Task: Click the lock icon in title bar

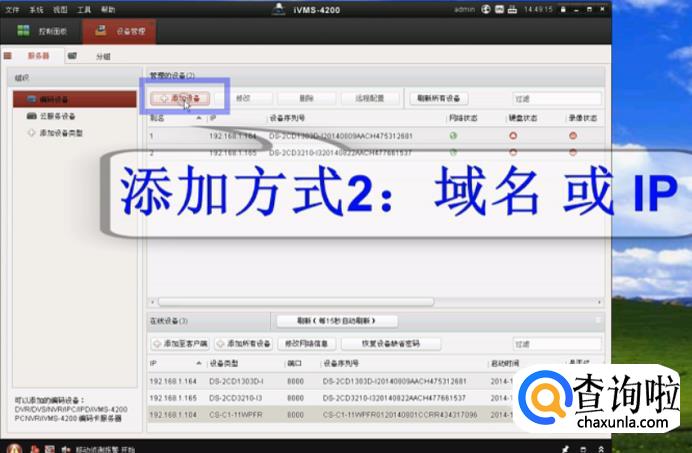Action: 563,9
